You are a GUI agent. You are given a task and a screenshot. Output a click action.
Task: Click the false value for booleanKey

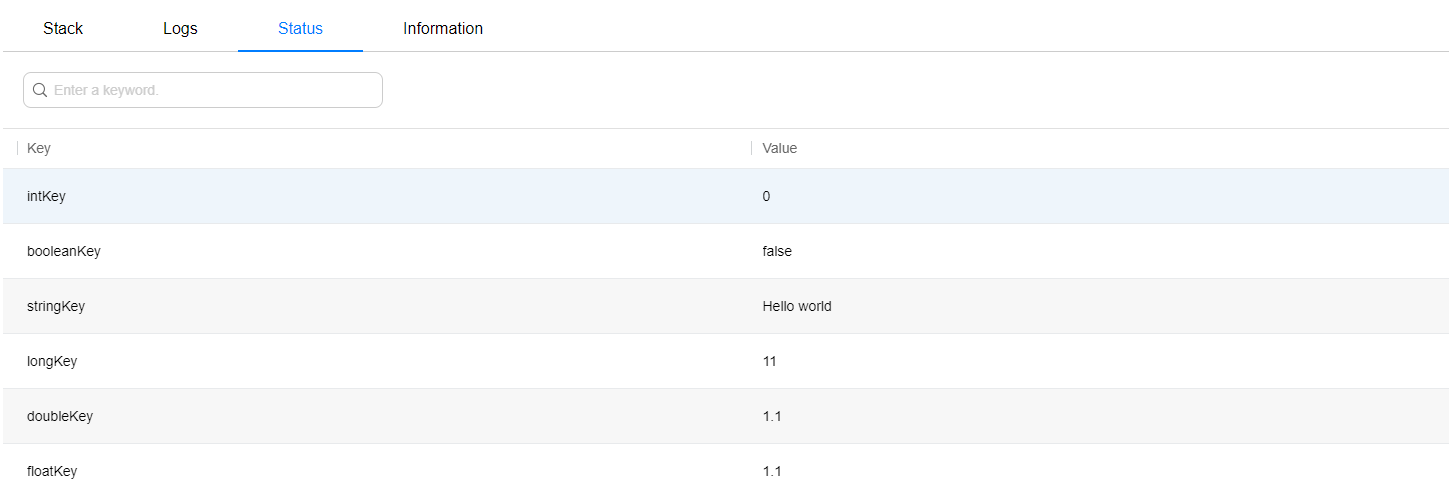[x=777, y=251]
